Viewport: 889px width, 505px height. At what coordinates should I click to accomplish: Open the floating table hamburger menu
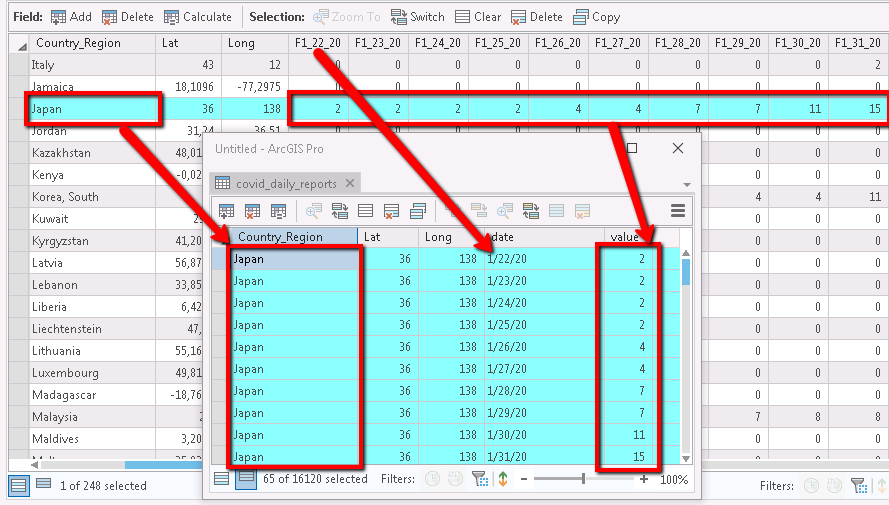(678, 211)
